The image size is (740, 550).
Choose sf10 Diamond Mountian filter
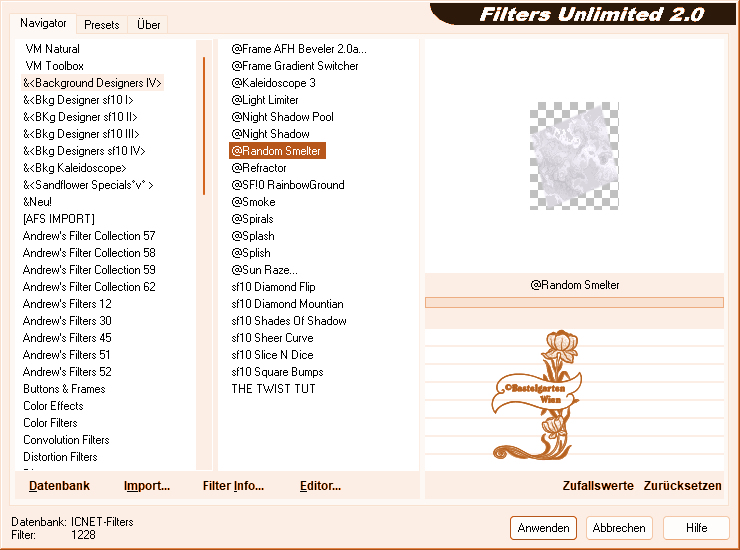point(287,304)
